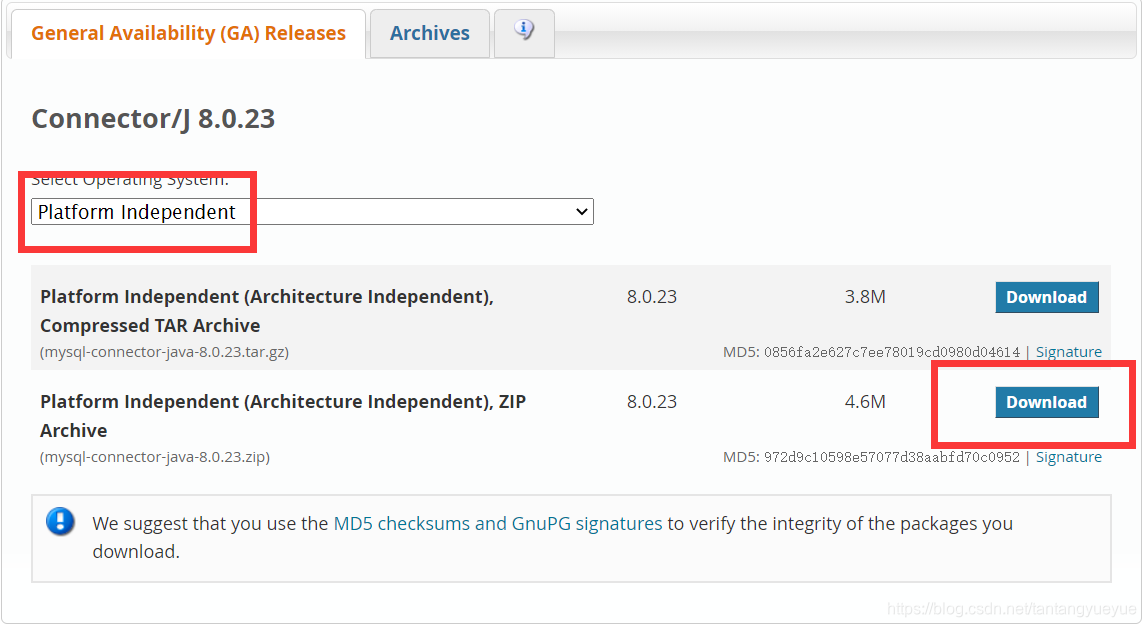
Task: Click version 8.0.23 in the TAR row
Action: point(652,297)
